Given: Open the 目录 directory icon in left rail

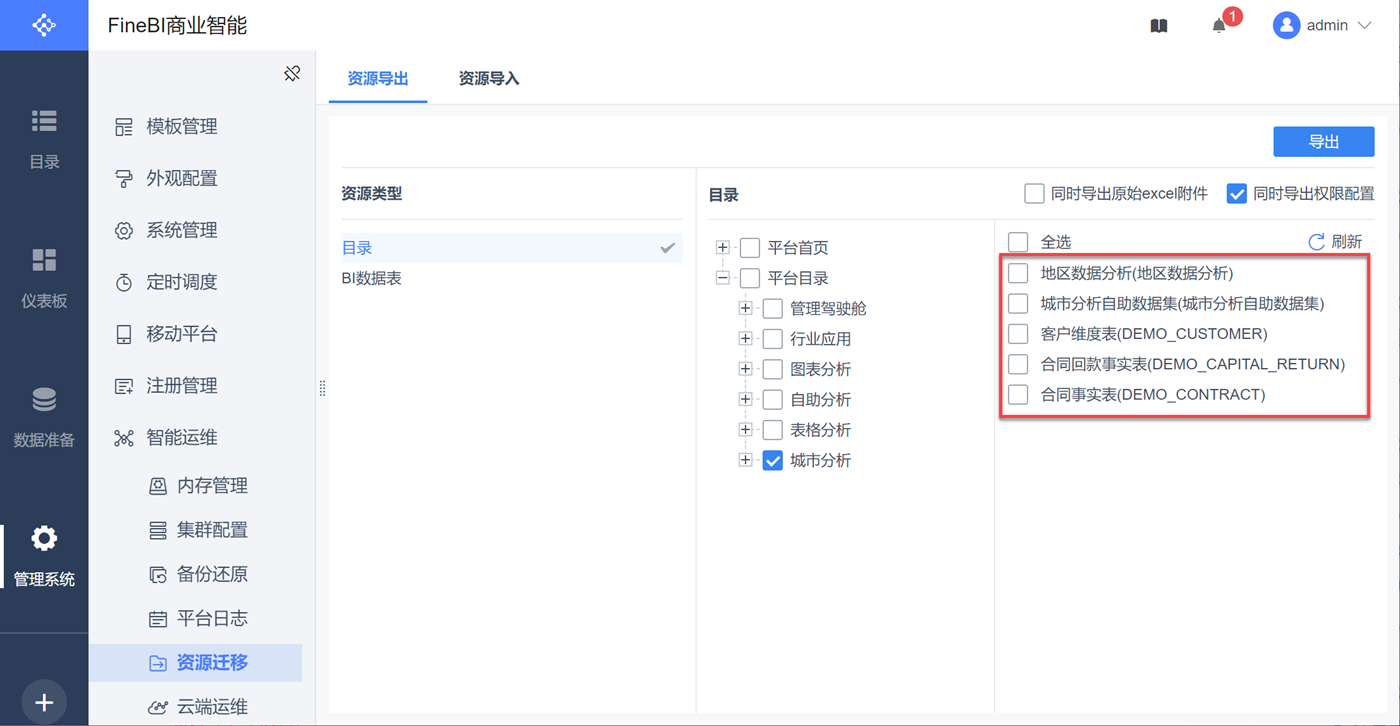Looking at the screenshot, I should 44,121.
